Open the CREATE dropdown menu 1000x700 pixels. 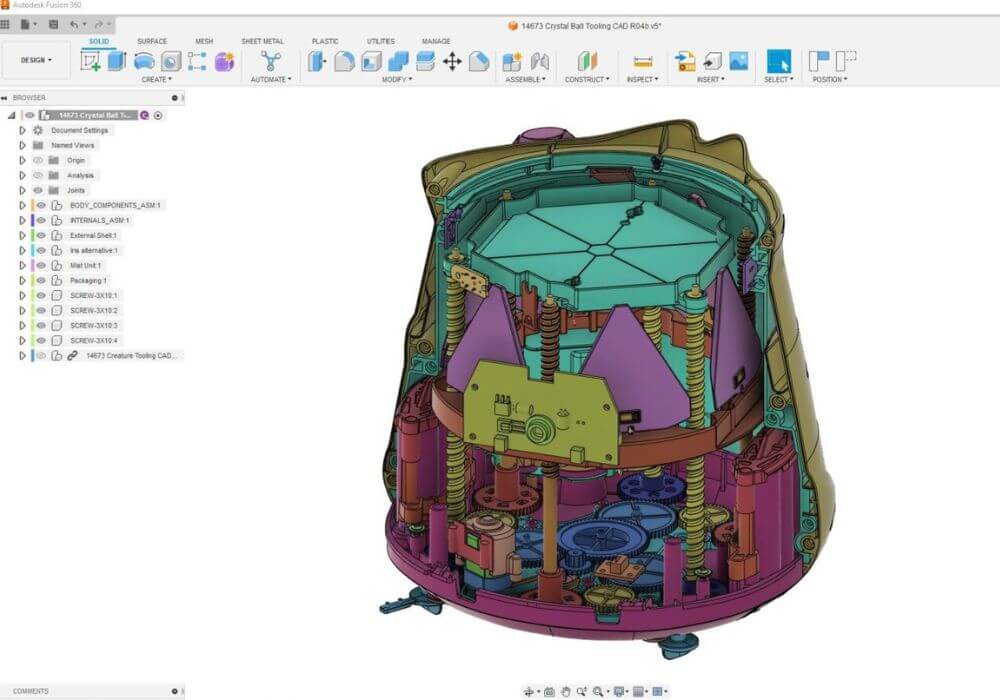click(156, 80)
